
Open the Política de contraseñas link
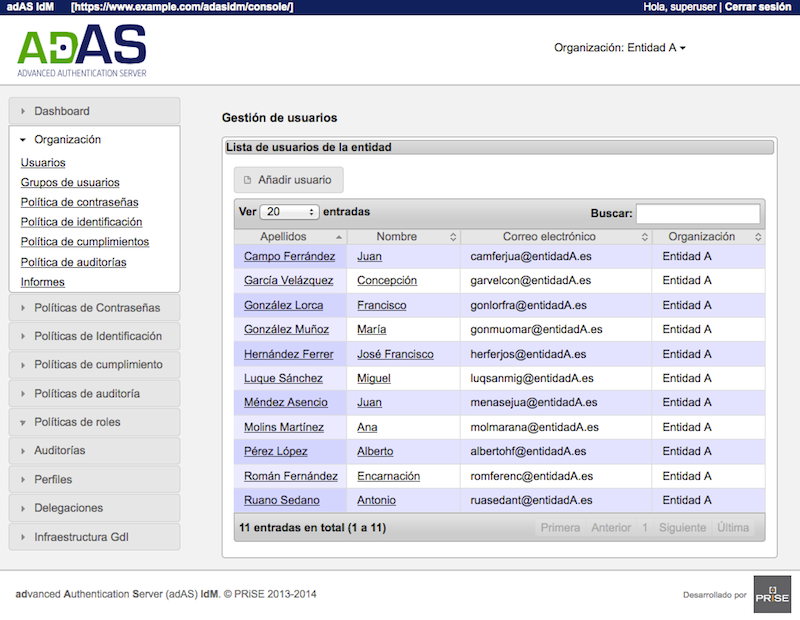80,202
